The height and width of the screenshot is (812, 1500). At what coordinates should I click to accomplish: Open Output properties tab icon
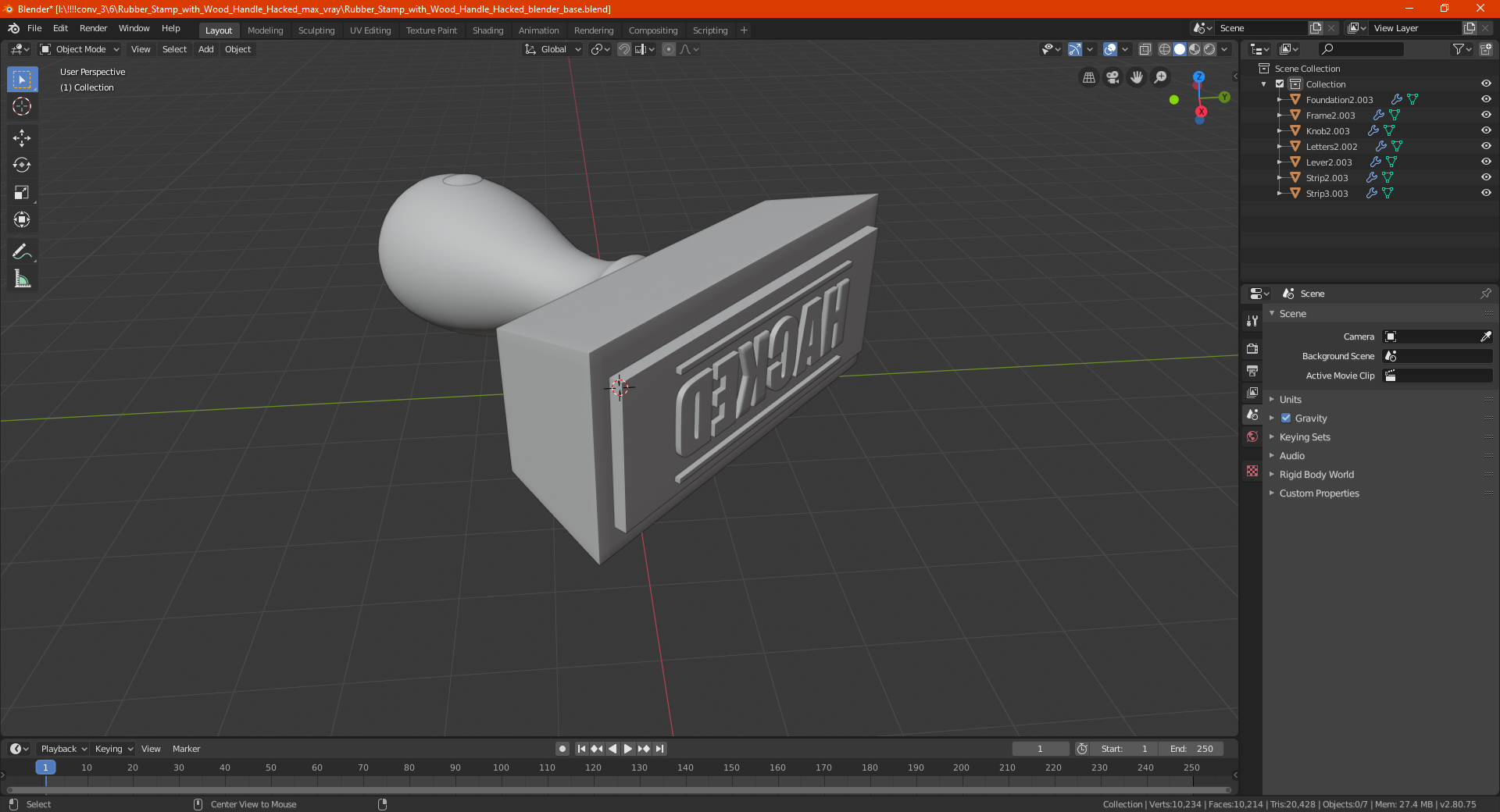tap(1252, 370)
